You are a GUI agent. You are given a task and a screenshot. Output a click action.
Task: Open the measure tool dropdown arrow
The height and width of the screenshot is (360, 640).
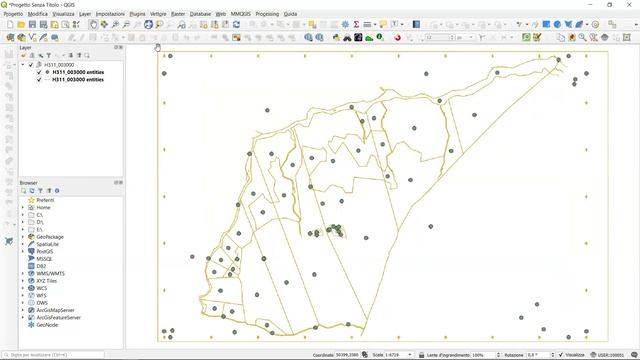[375, 24]
